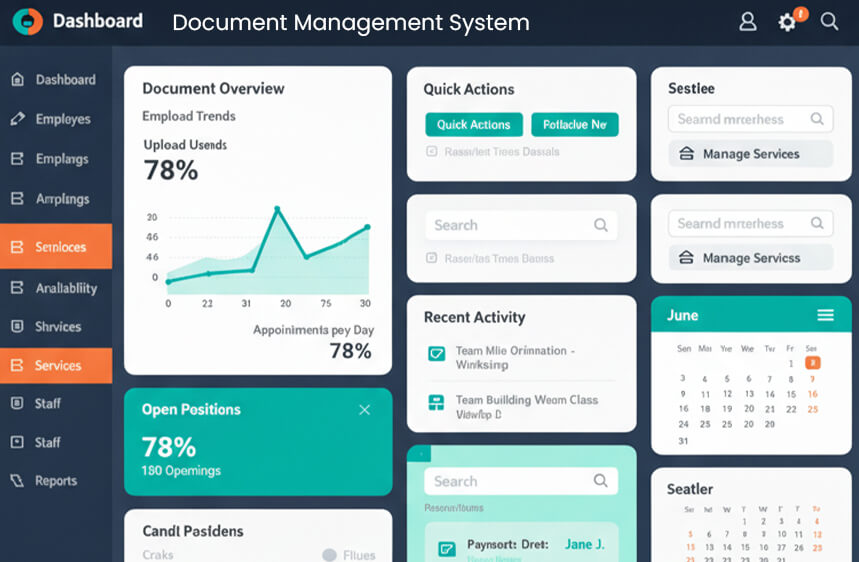
Task: Open the June calendar hamburger menu
Action: coord(825,315)
